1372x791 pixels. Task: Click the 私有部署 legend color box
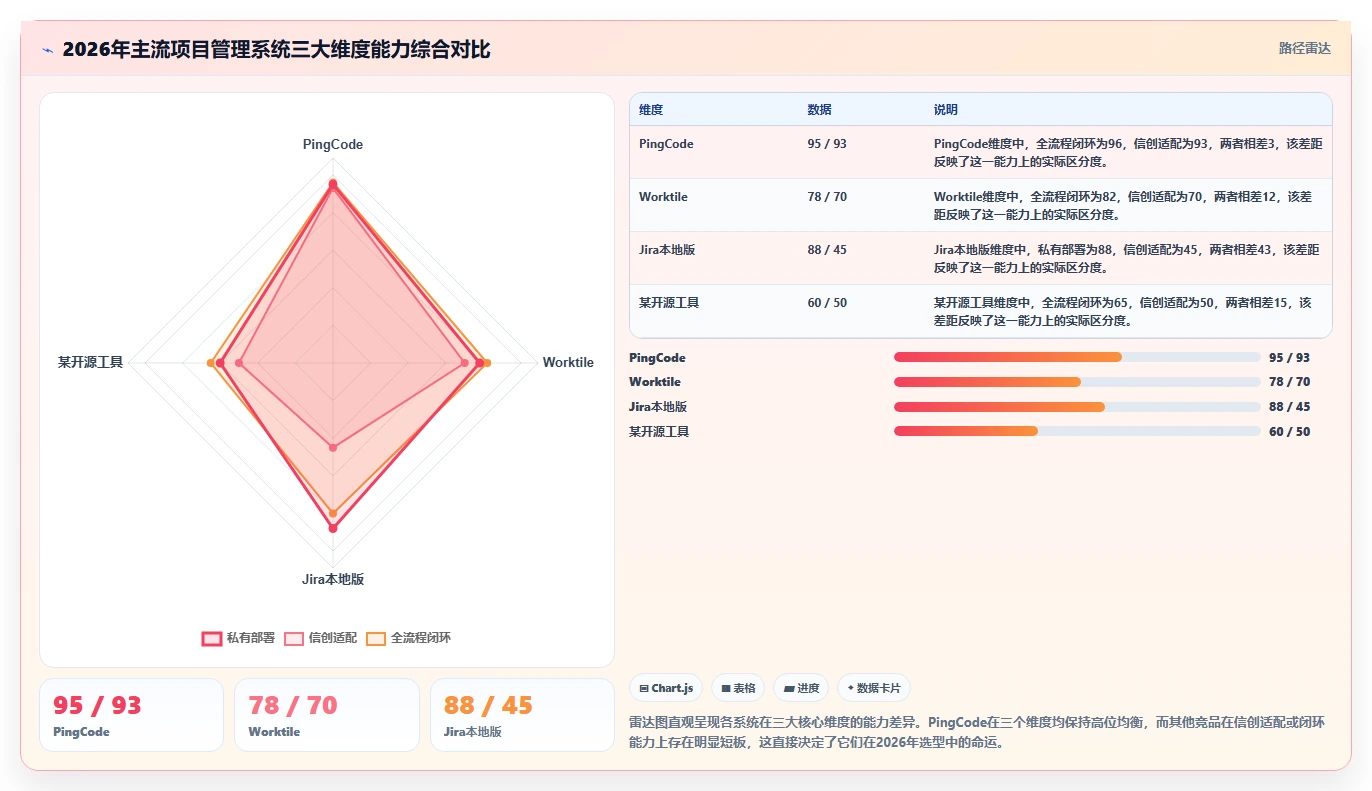(x=212, y=638)
